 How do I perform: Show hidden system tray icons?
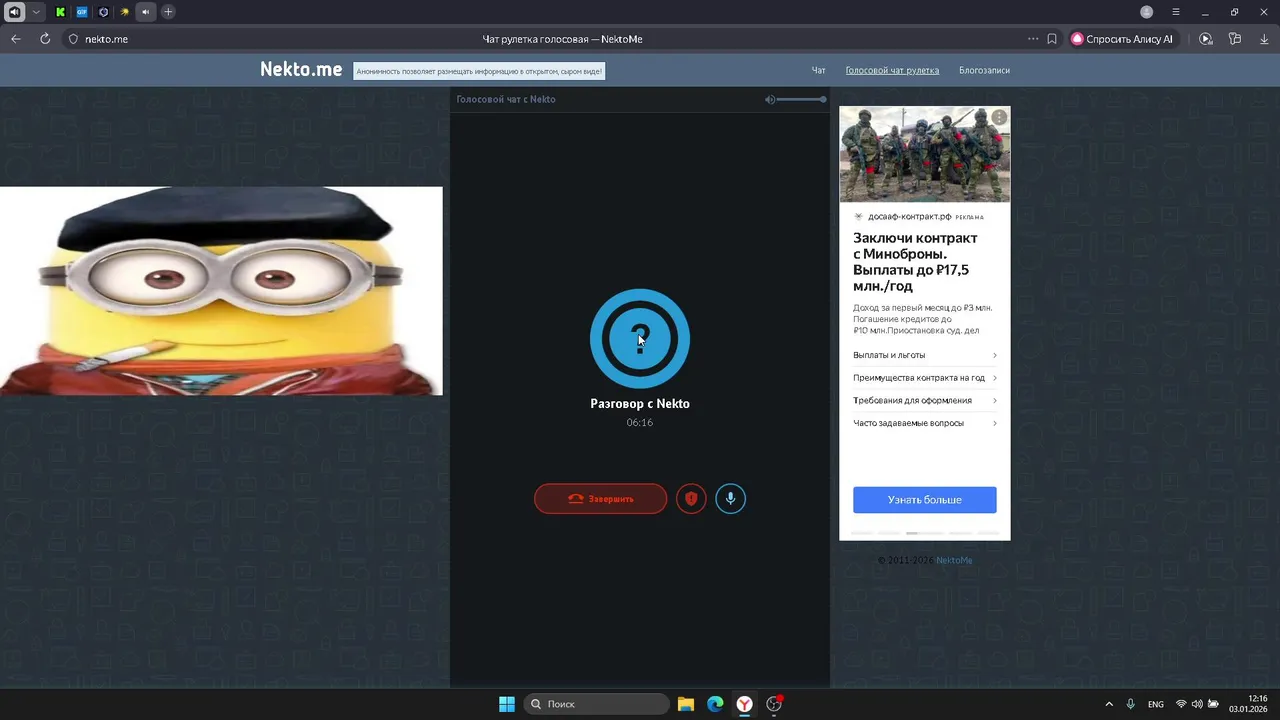point(1109,704)
